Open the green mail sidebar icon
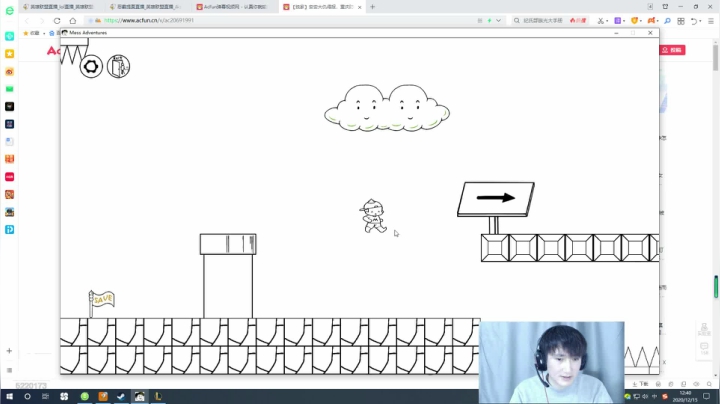The width and height of the screenshot is (720, 404). [10, 89]
